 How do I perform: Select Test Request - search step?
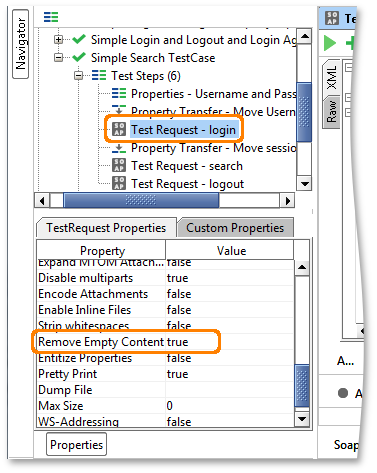187,166
